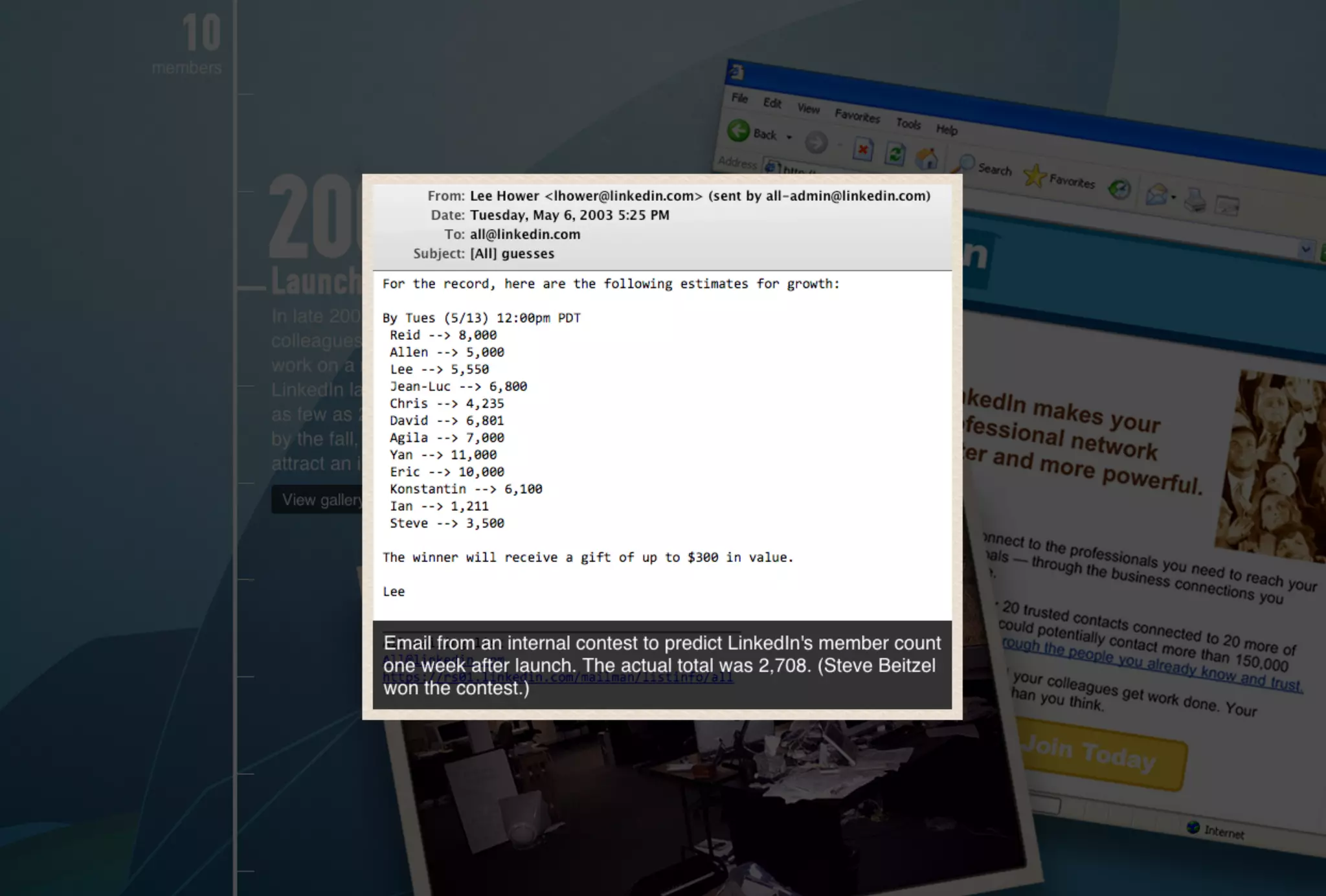Viewport: 1326px width, 896px height.
Task: Click the View gallery button
Action: [317, 500]
